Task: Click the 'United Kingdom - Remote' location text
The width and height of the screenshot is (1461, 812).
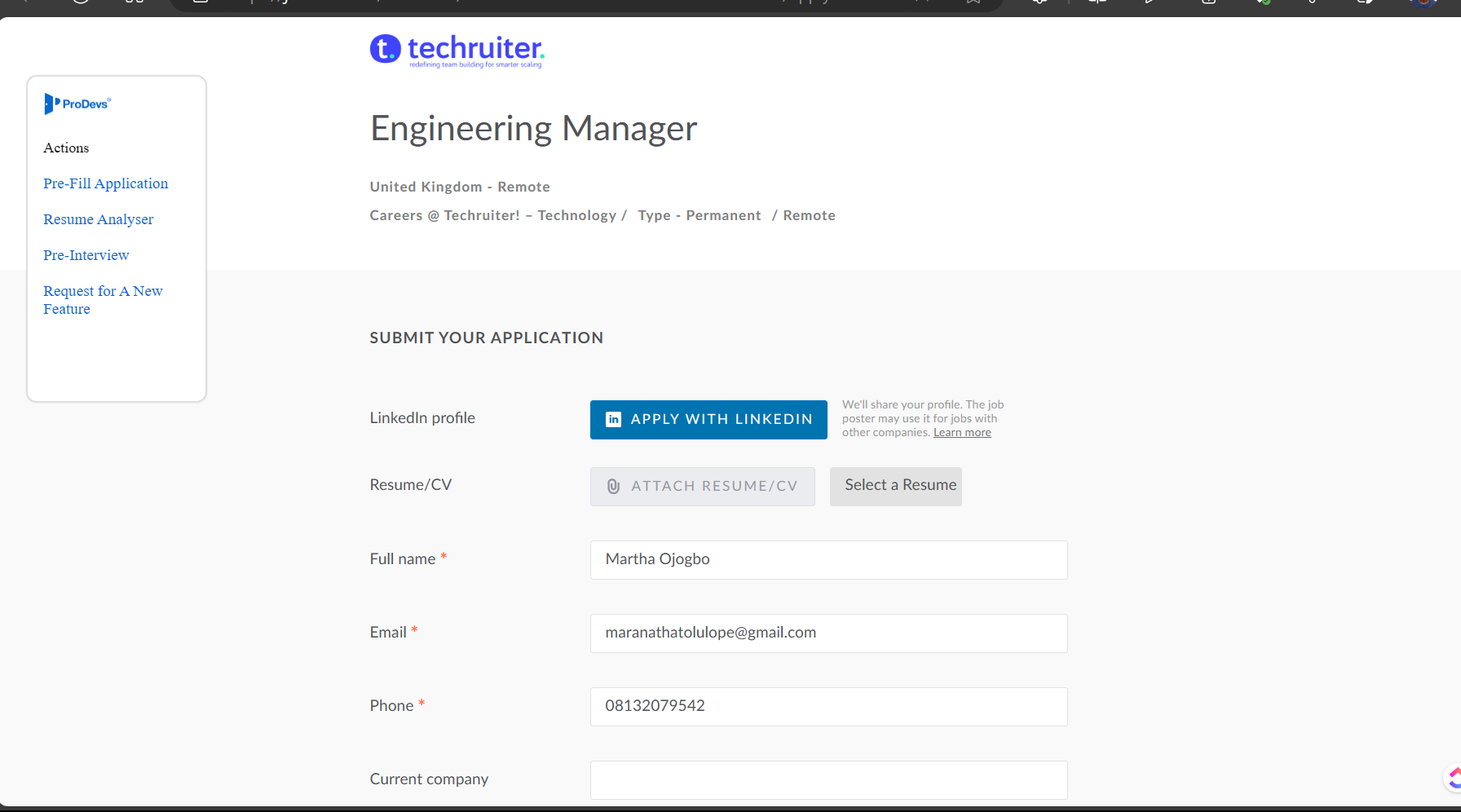Action: click(460, 187)
